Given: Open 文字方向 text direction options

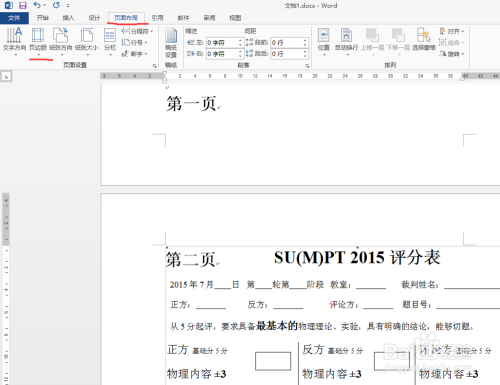Looking at the screenshot, I should [14, 41].
